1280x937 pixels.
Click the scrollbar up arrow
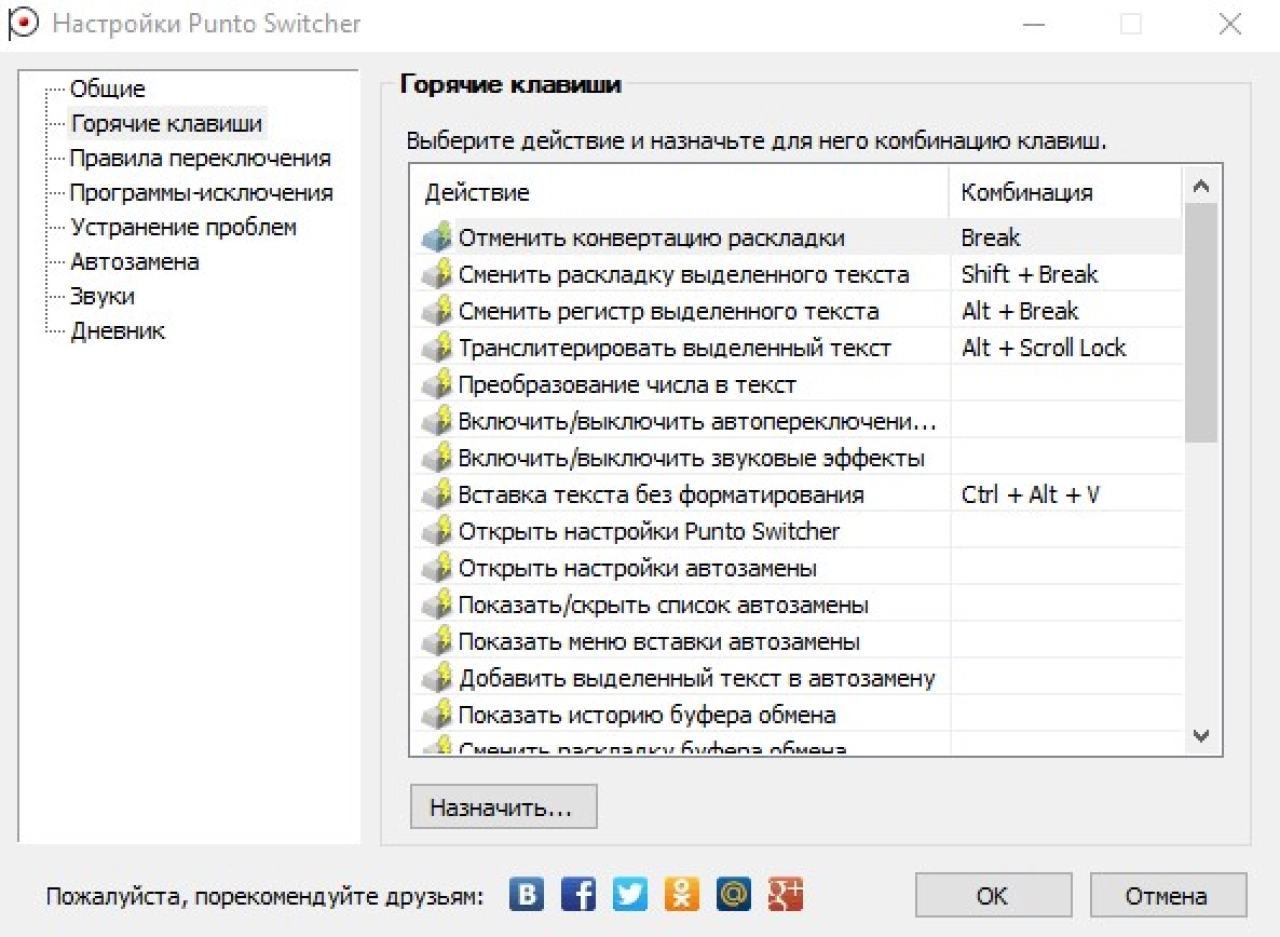(x=1201, y=186)
